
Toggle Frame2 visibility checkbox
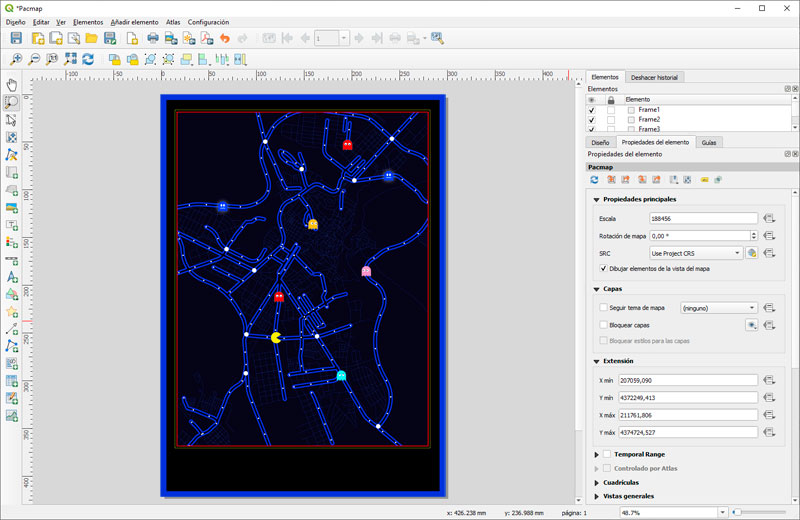pyautogui.click(x=592, y=119)
